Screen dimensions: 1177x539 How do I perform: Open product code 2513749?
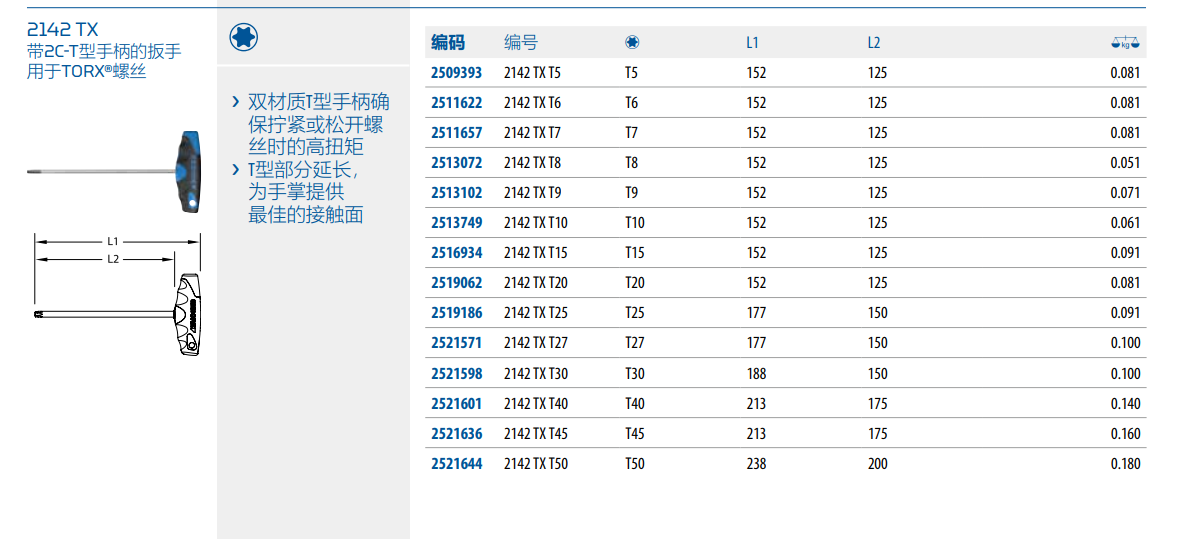pos(456,223)
